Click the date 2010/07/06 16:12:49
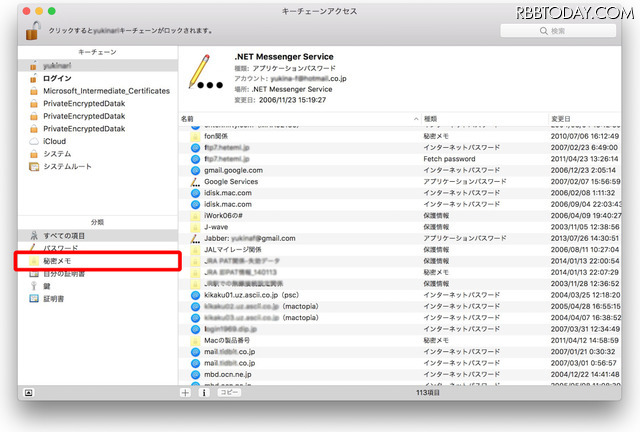The image size is (640, 432). (x=584, y=136)
